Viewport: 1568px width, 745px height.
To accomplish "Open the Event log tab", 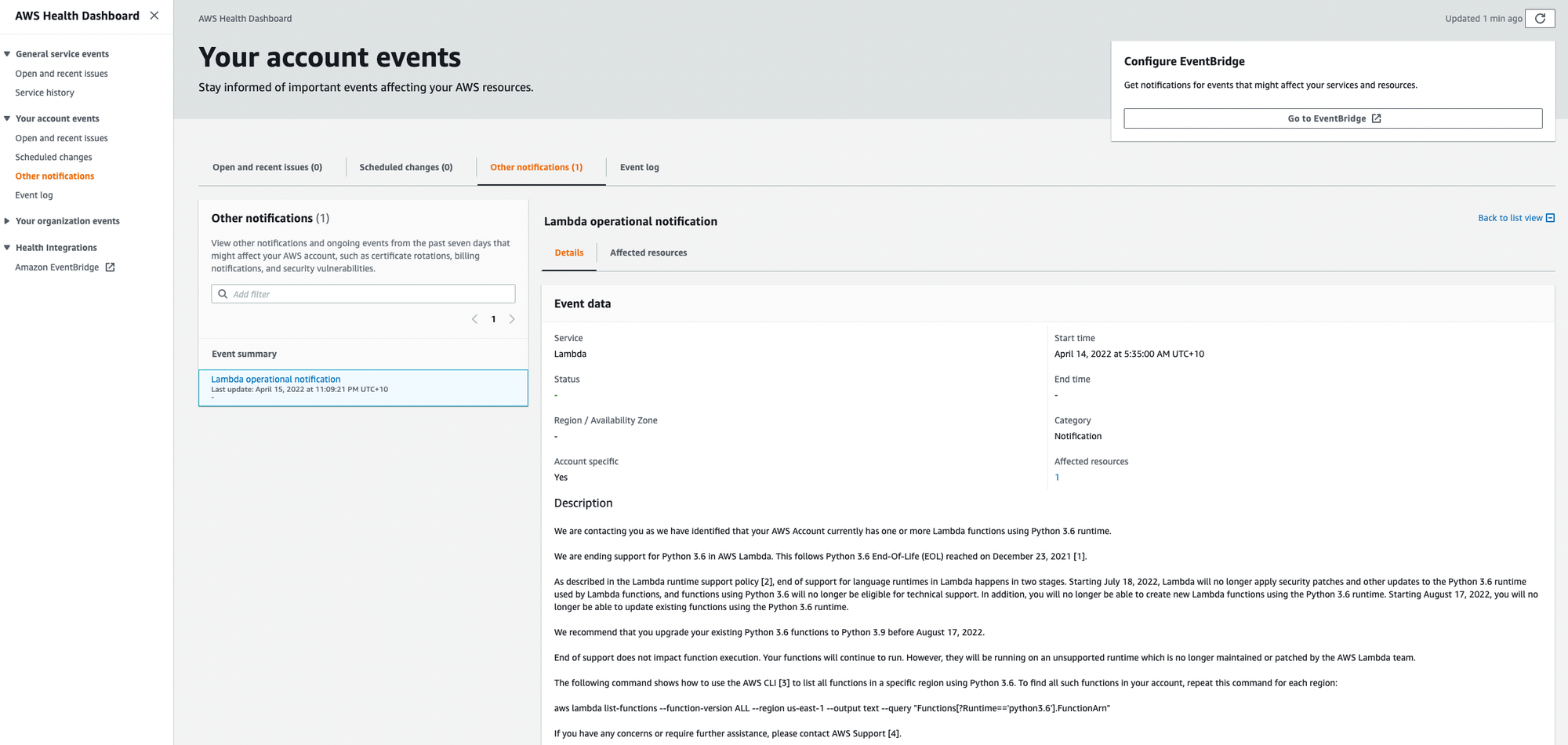I will 640,167.
